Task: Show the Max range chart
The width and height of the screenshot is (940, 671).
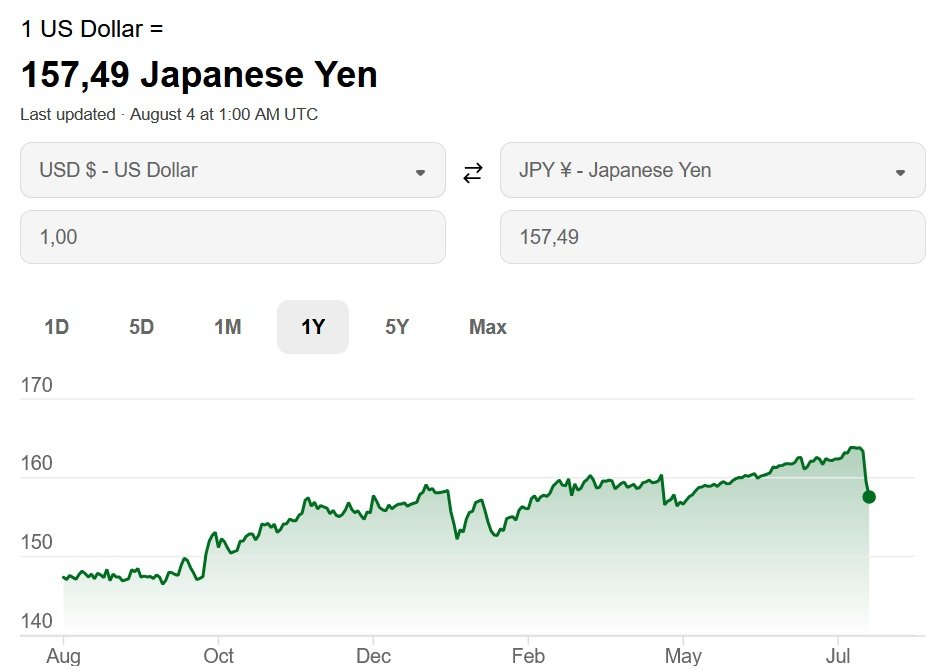Action: tap(488, 327)
